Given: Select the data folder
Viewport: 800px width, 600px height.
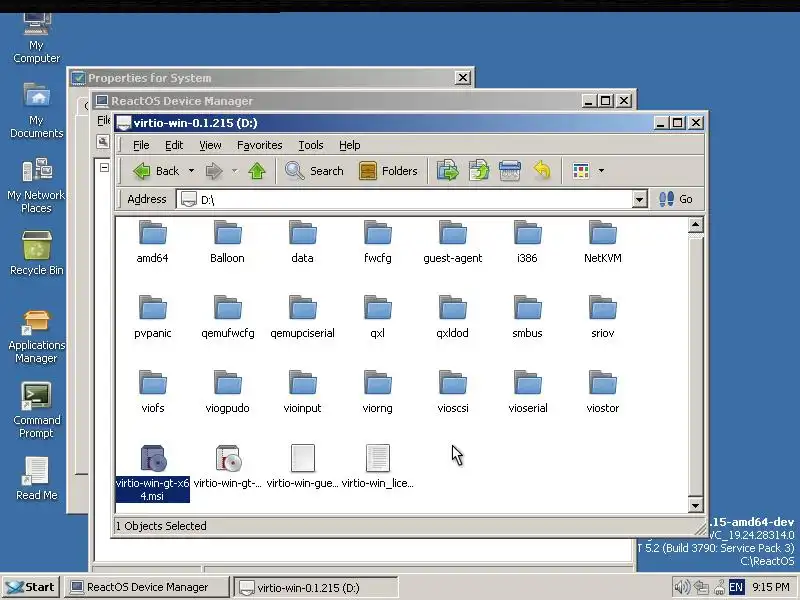Looking at the screenshot, I should click(303, 241).
